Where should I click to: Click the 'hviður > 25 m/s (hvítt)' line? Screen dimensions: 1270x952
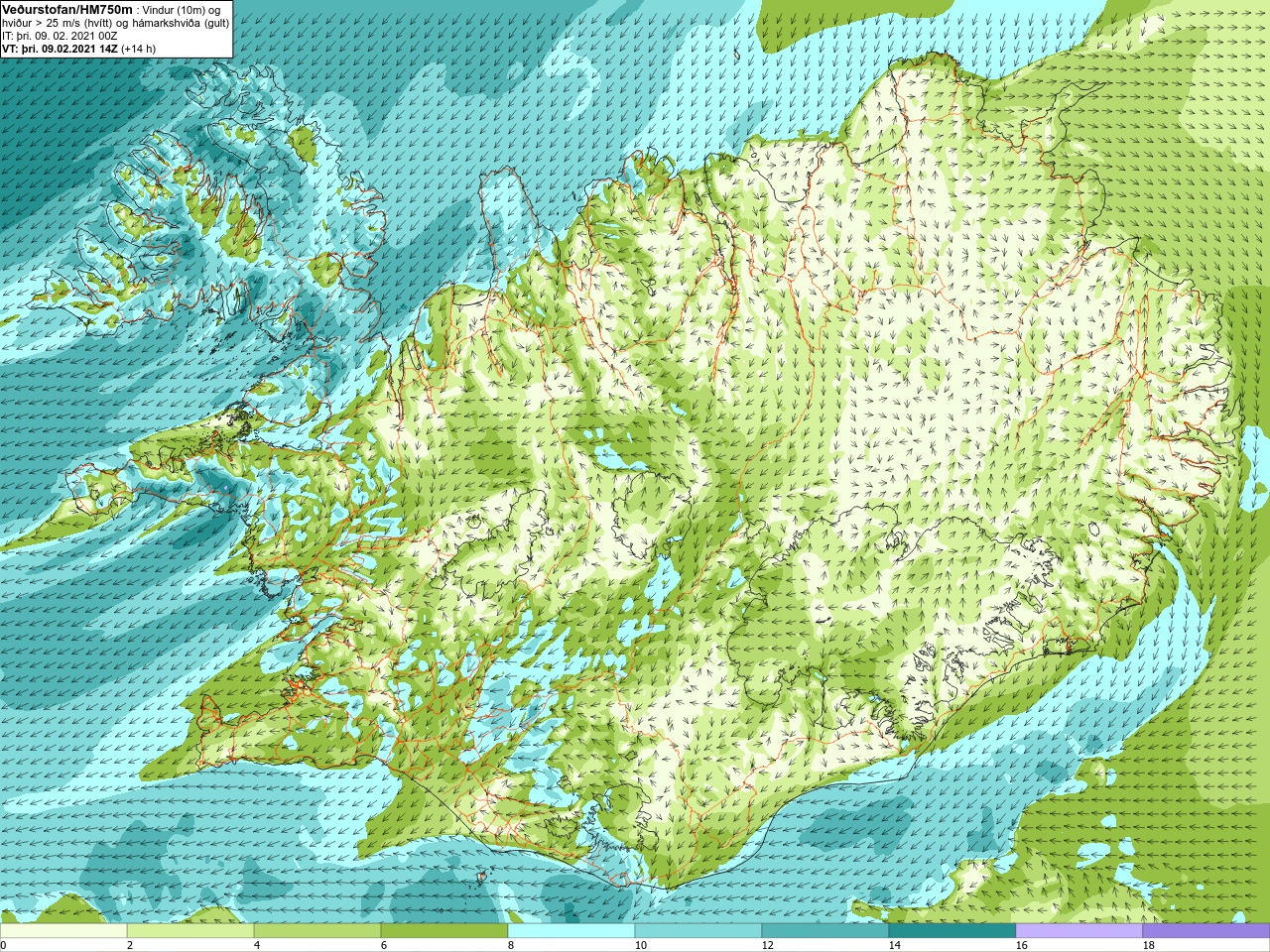(60, 23)
